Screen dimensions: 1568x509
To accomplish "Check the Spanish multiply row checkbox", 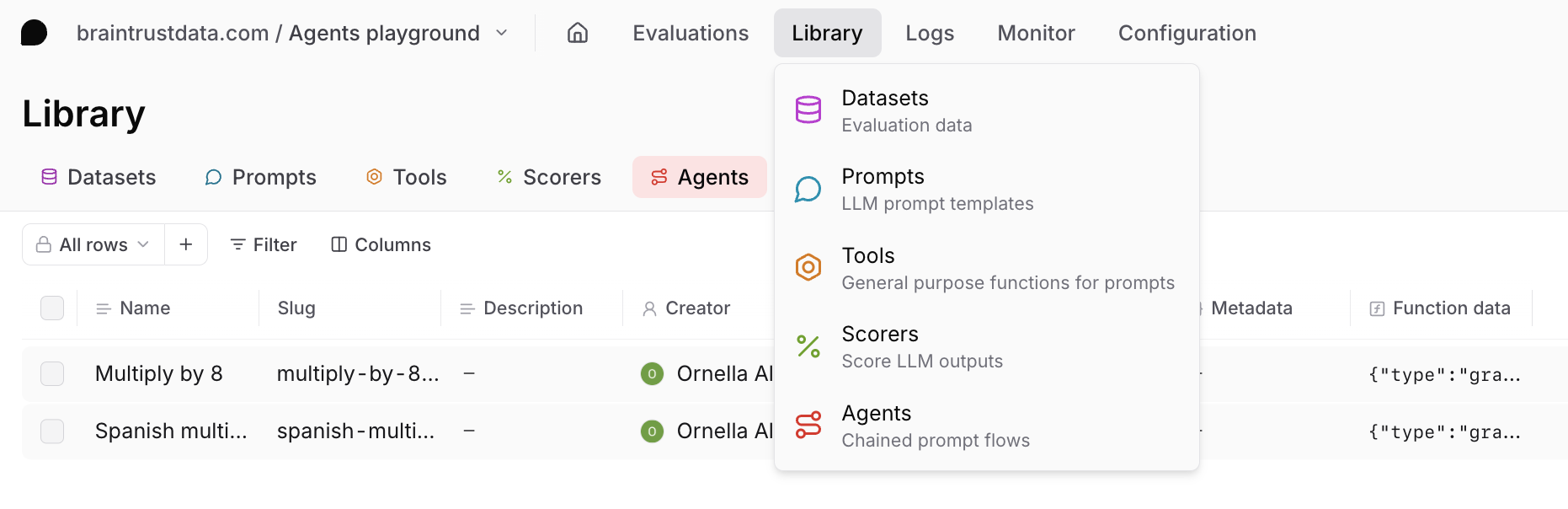I will click(52, 431).
